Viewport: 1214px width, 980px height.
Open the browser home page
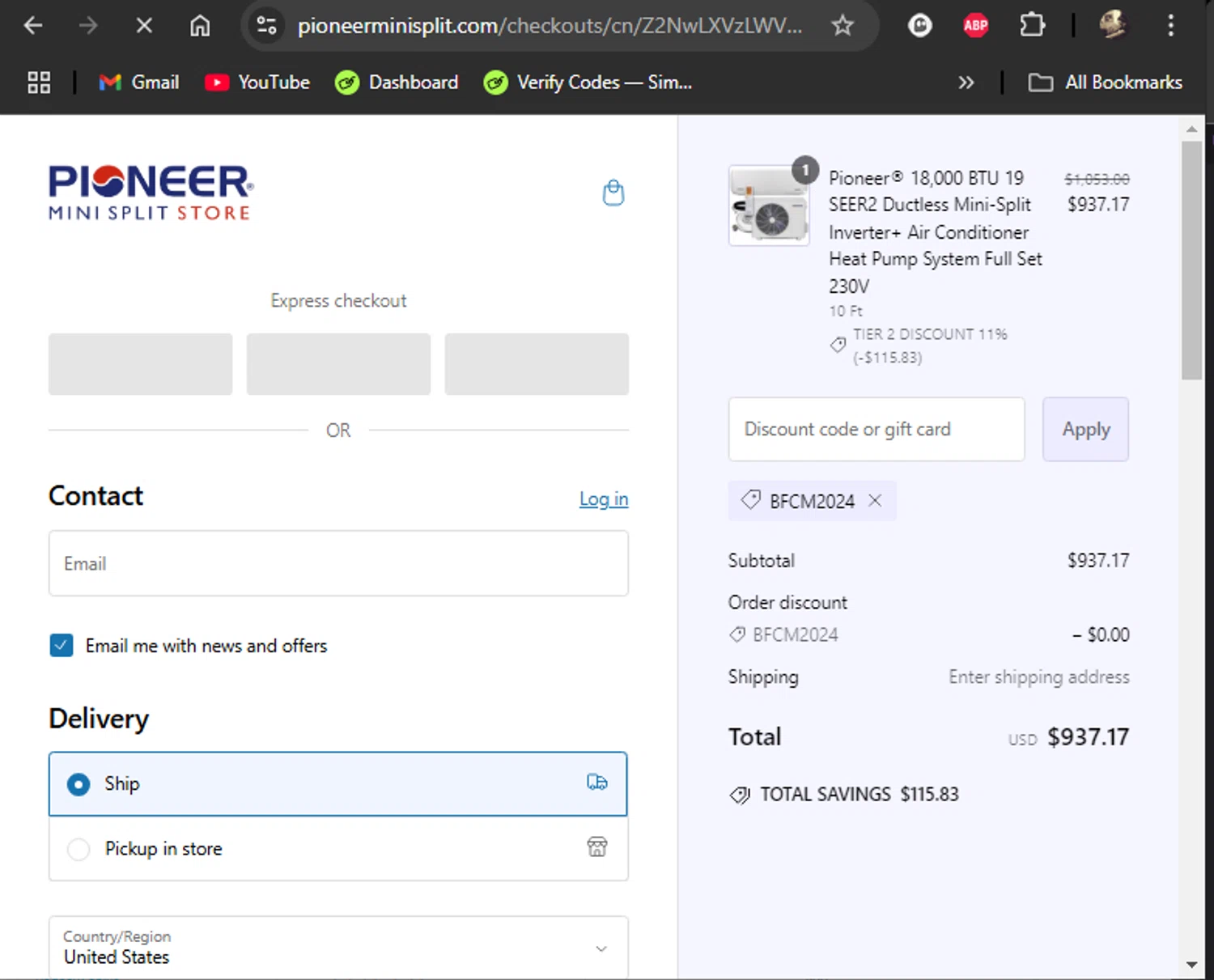[200, 26]
